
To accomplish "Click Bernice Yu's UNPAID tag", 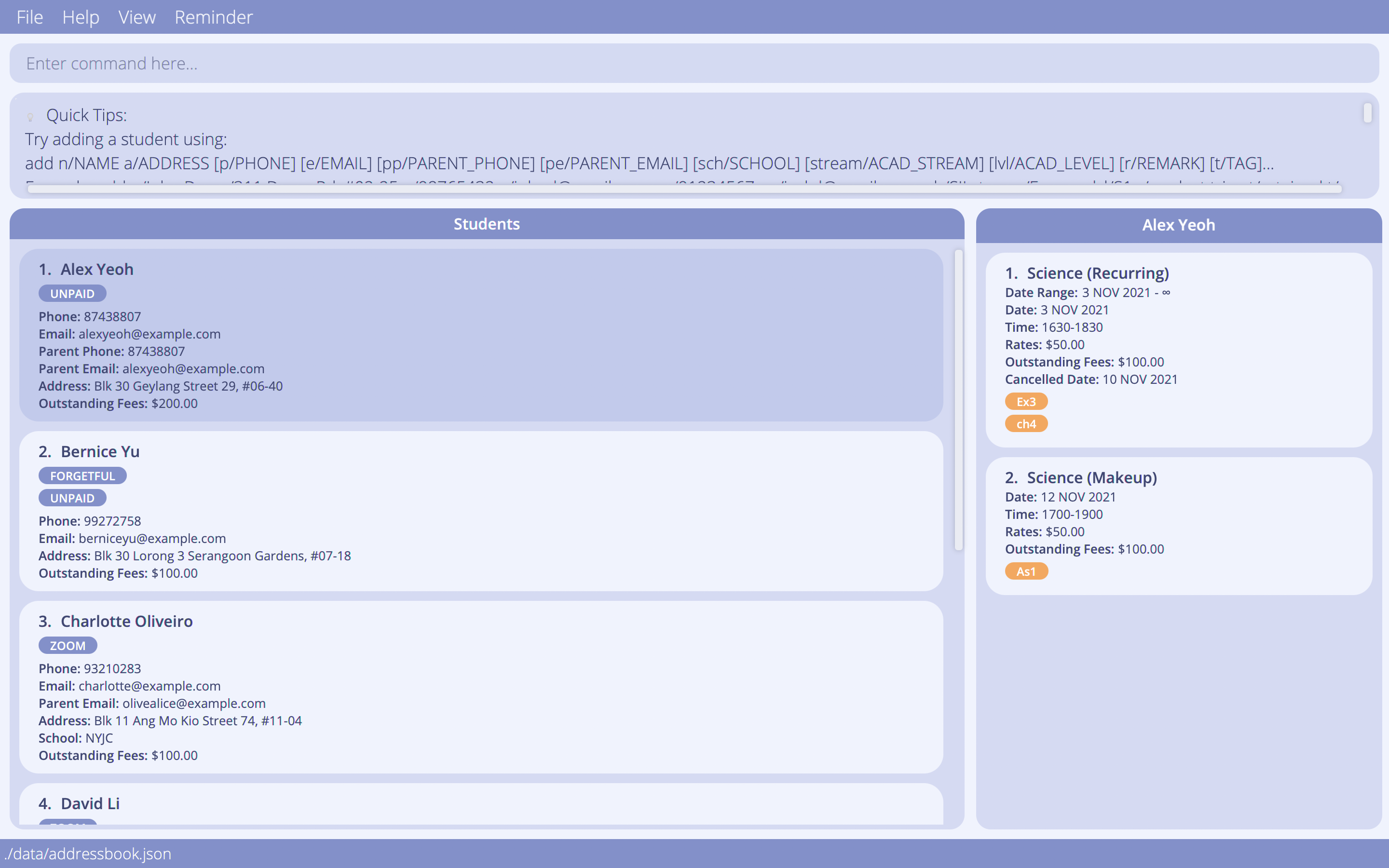I will click(72, 498).
